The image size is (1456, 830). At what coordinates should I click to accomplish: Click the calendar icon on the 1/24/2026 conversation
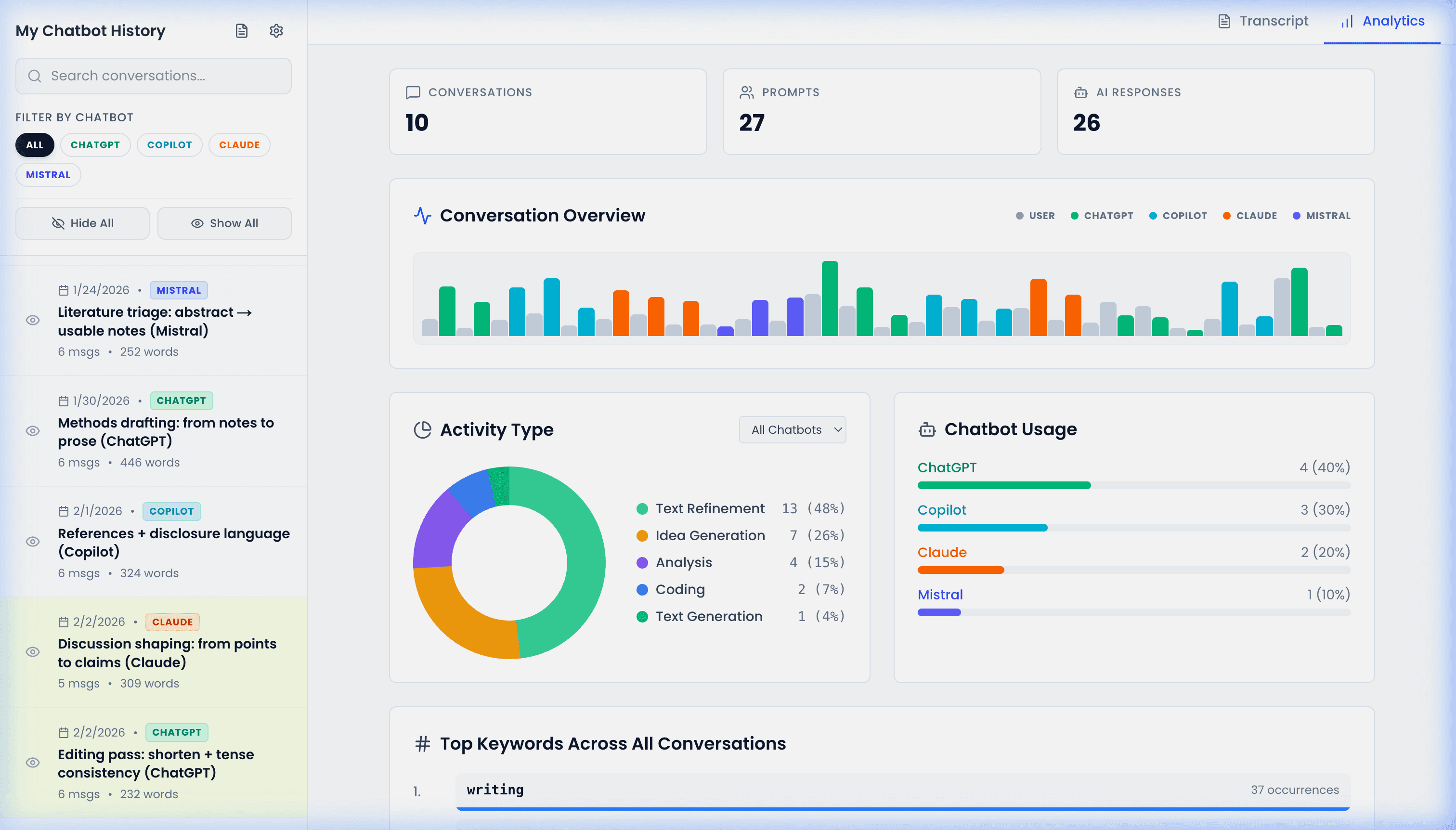(x=63, y=290)
